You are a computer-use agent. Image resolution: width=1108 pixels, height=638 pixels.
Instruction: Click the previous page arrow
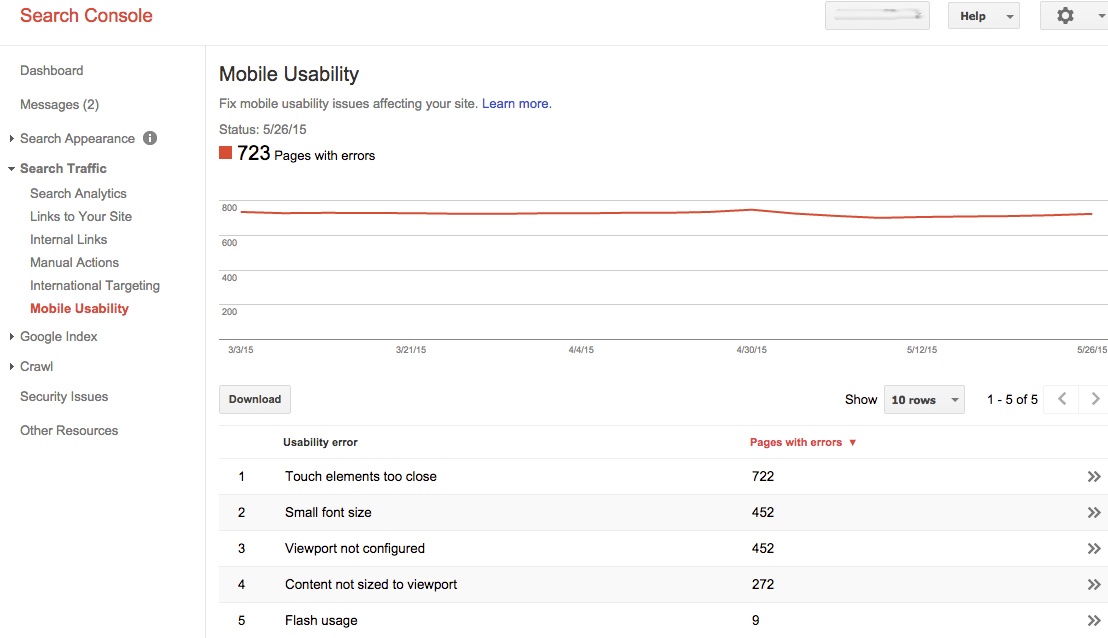pos(1061,398)
